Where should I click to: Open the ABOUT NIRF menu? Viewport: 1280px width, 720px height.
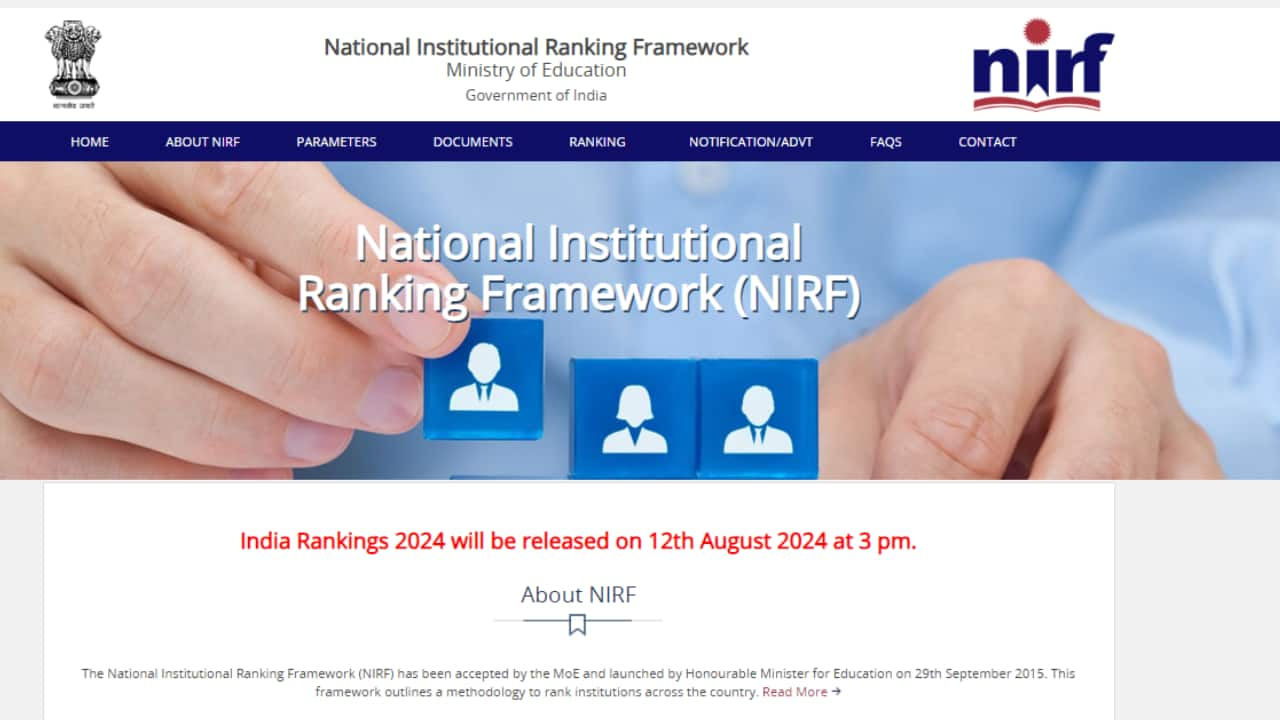(x=203, y=142)
